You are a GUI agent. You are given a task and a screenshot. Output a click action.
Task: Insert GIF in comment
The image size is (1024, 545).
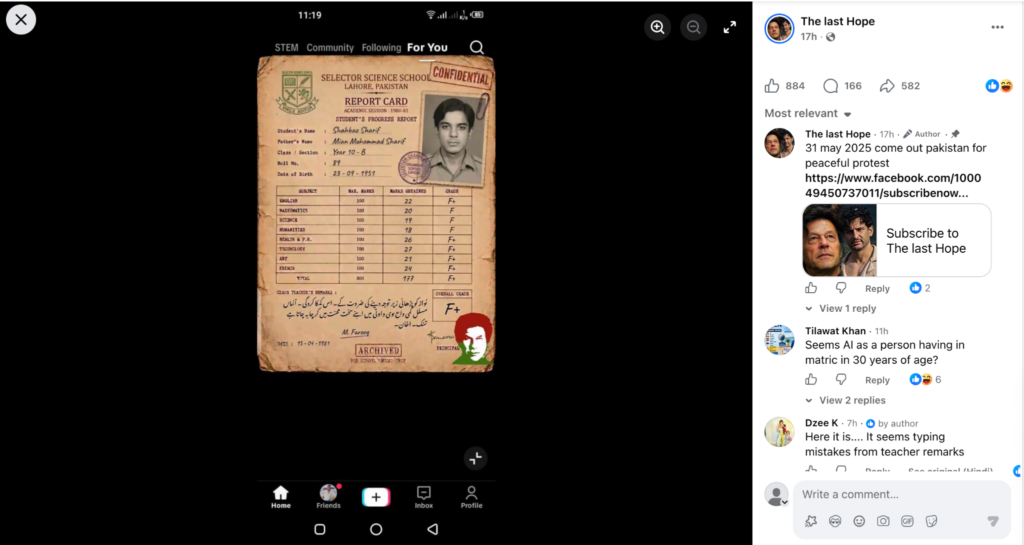907,521
